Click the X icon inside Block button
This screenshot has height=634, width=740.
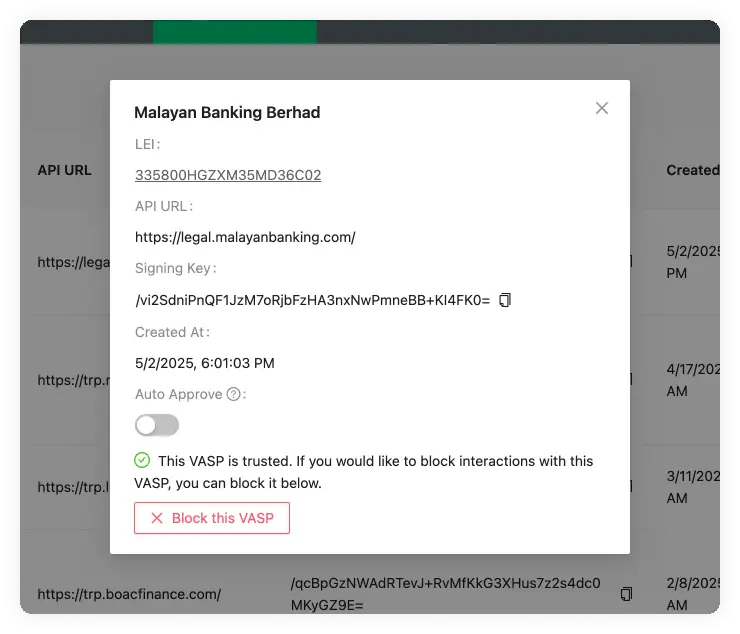156,518
